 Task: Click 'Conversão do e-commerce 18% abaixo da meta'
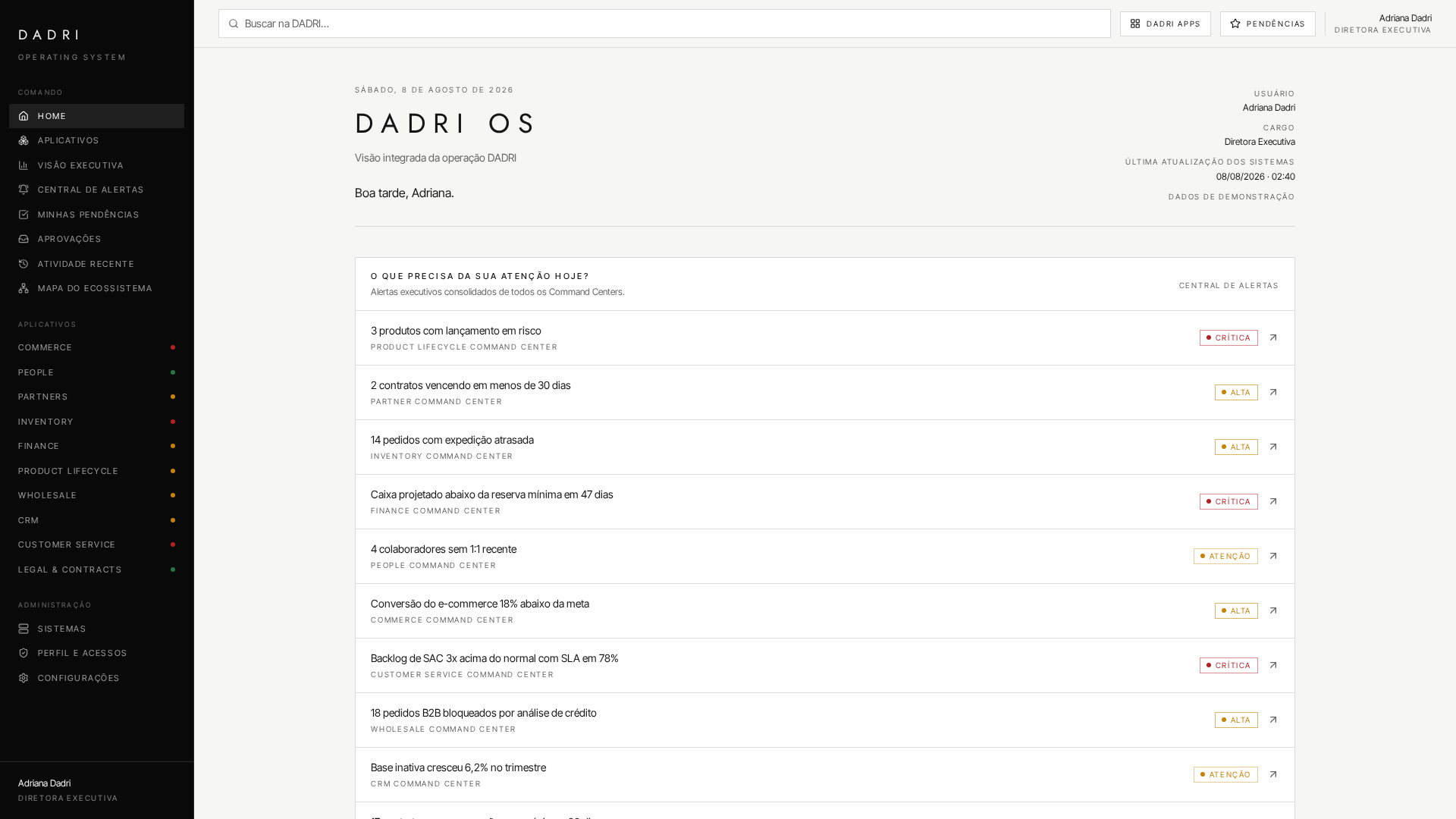click(479, 604)
